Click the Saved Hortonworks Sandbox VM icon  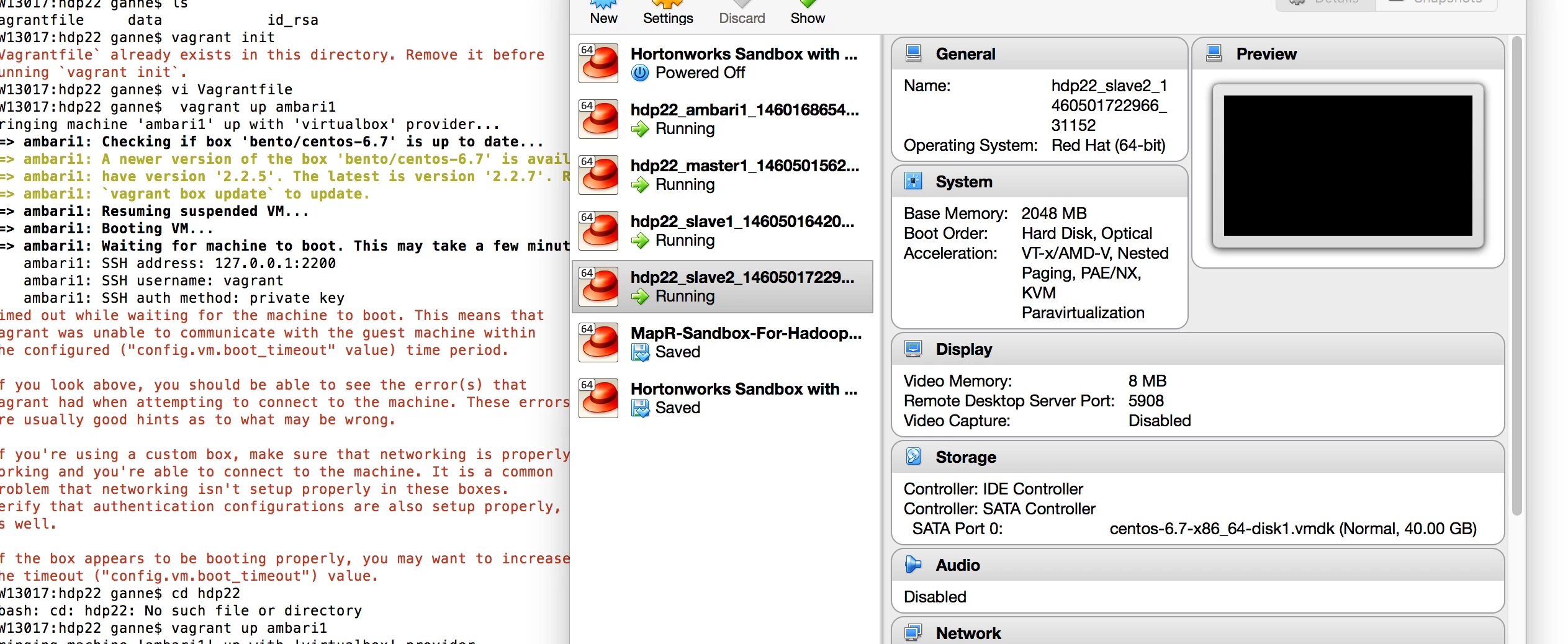(x=598, y=398)
